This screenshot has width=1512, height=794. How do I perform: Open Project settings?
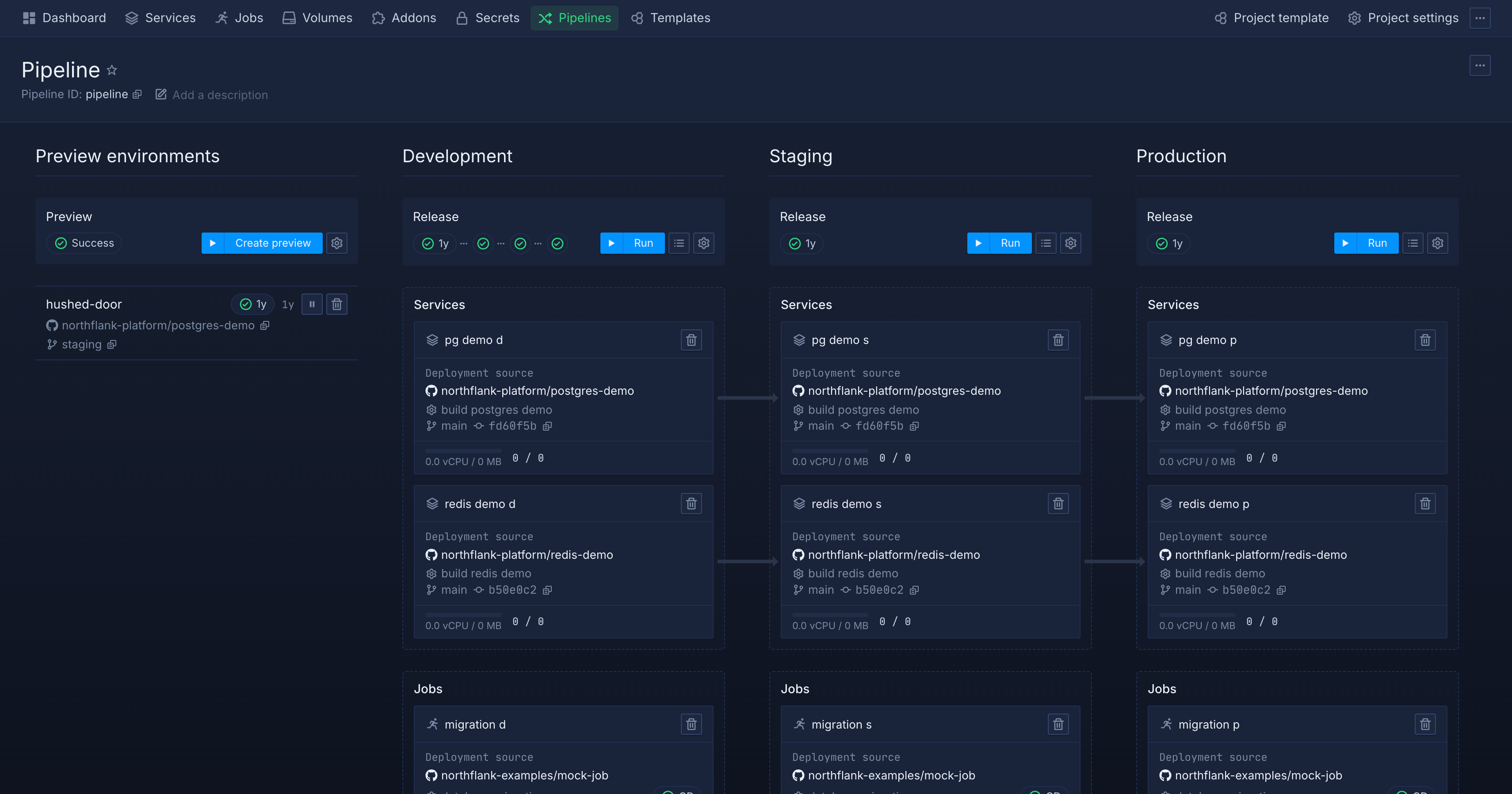point(1403,18)
